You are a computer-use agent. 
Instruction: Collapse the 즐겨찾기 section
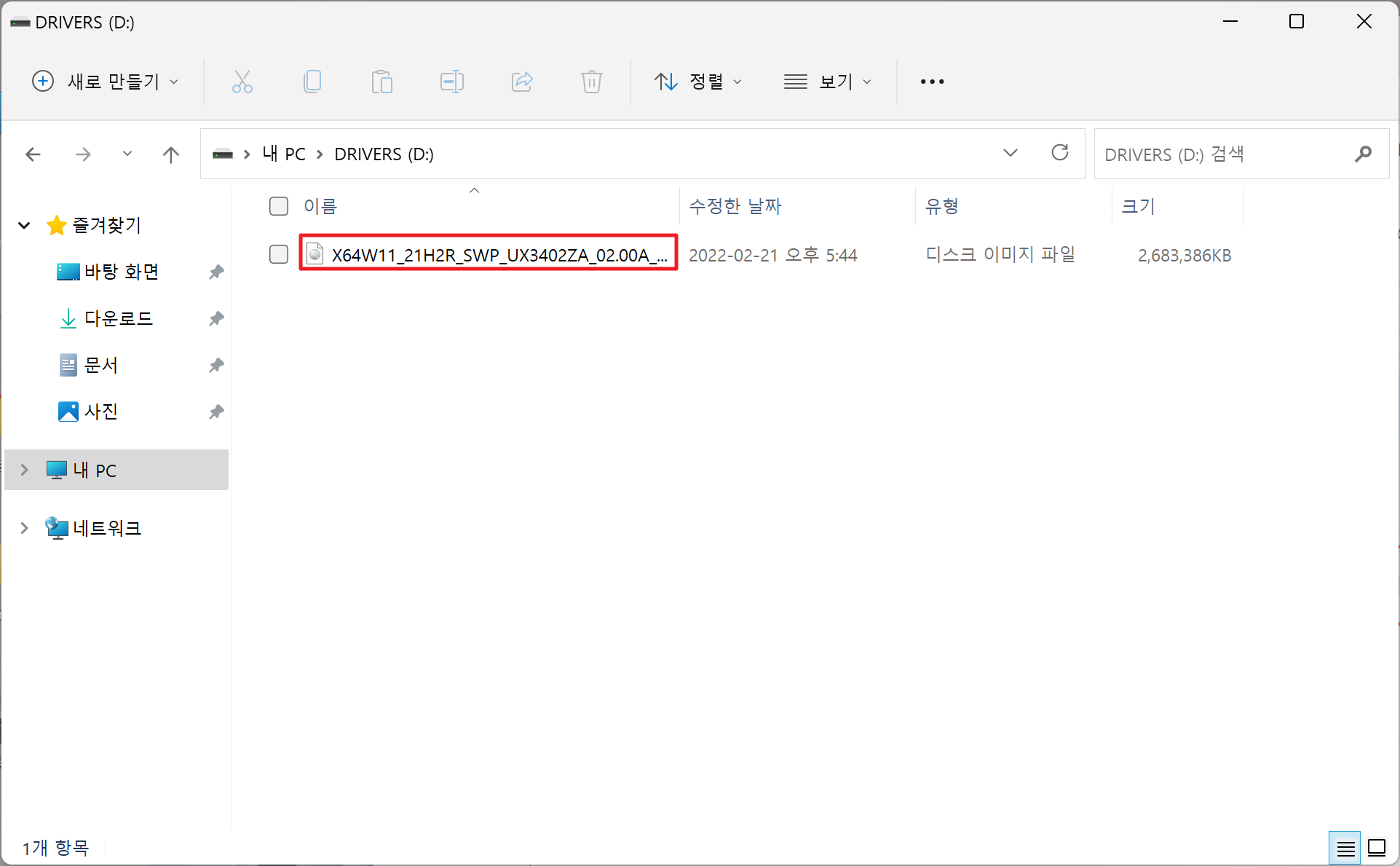24,225
